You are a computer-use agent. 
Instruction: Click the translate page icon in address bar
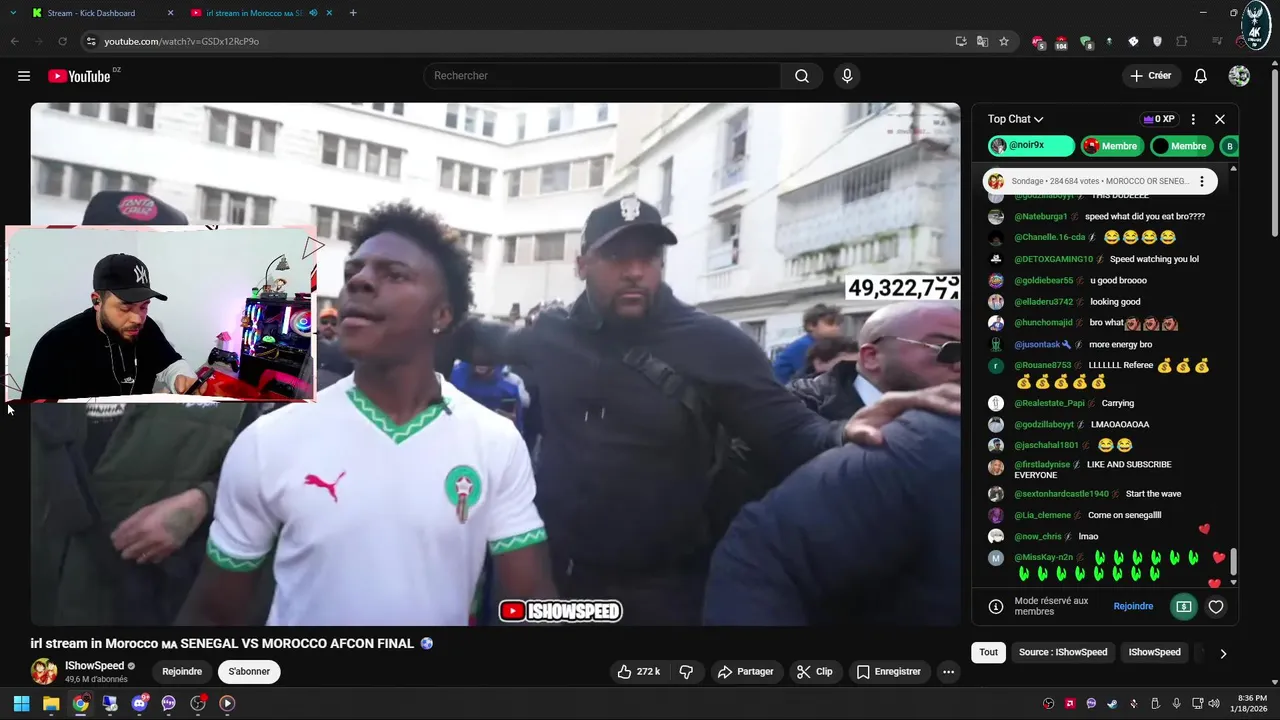982,41
